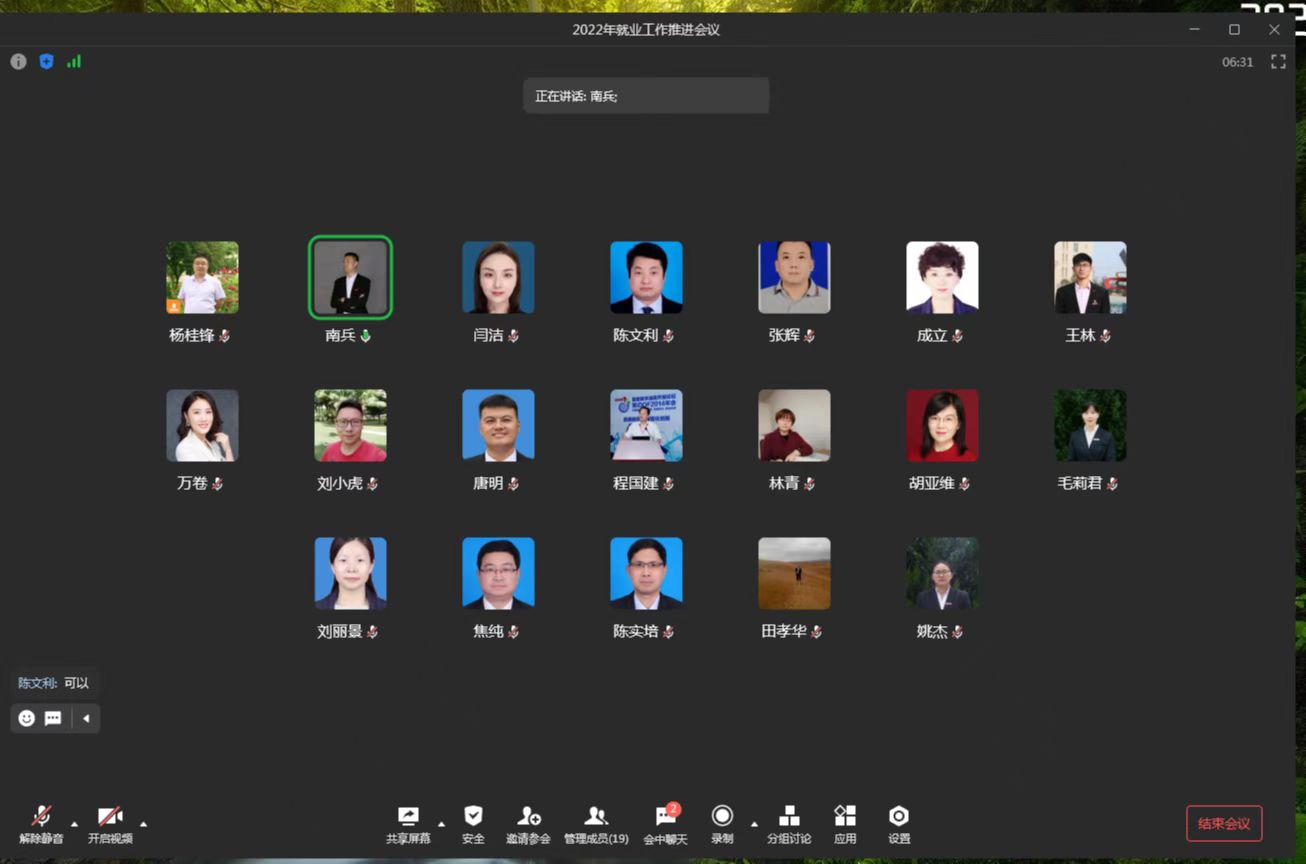The image size is (1306, 864).
Task: Open the 安全 security options
Action: coord(473,824)
